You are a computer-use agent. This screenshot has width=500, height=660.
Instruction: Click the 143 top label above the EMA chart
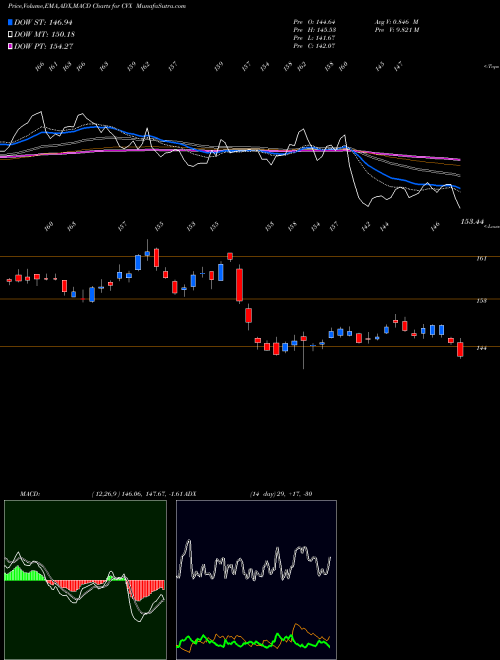pos(380,67)
